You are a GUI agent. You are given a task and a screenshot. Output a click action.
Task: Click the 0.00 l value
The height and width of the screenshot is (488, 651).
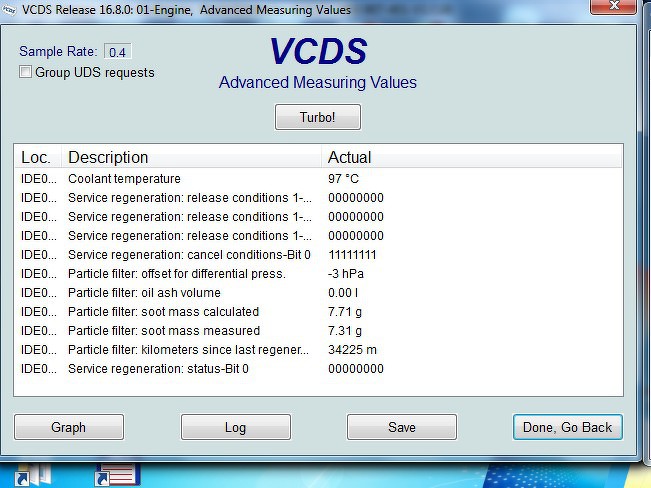[343, 293]
